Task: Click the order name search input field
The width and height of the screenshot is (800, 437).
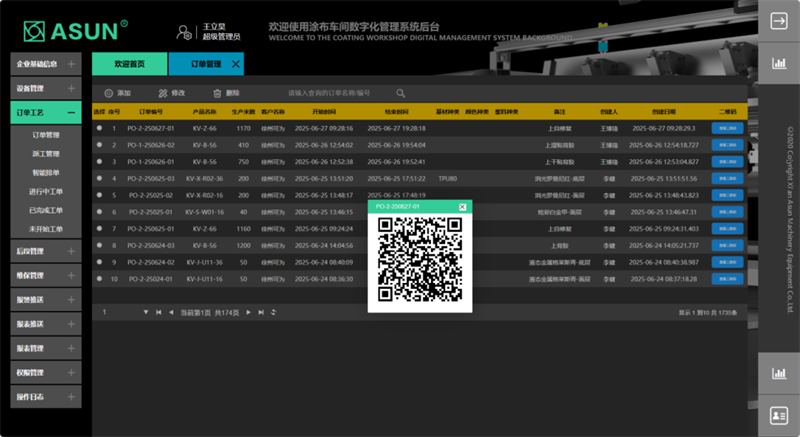Action: click(x=335, y=92)
